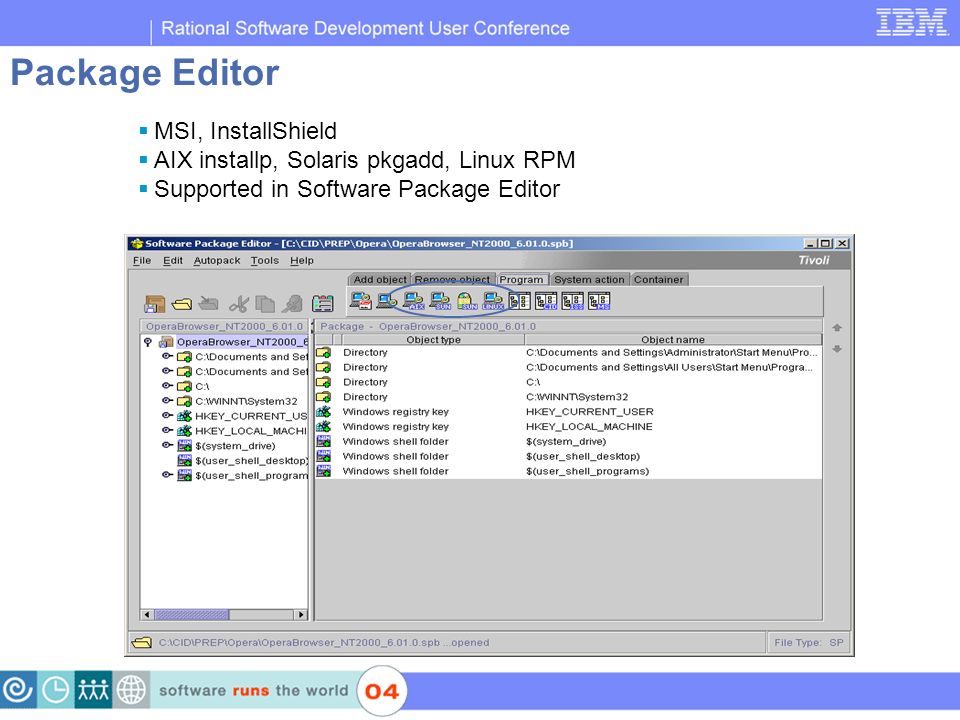Screen dimensions: 960x720
Task: Click the directory icon of the C:\WINNT\System32 row
Action: coord(323,397)
